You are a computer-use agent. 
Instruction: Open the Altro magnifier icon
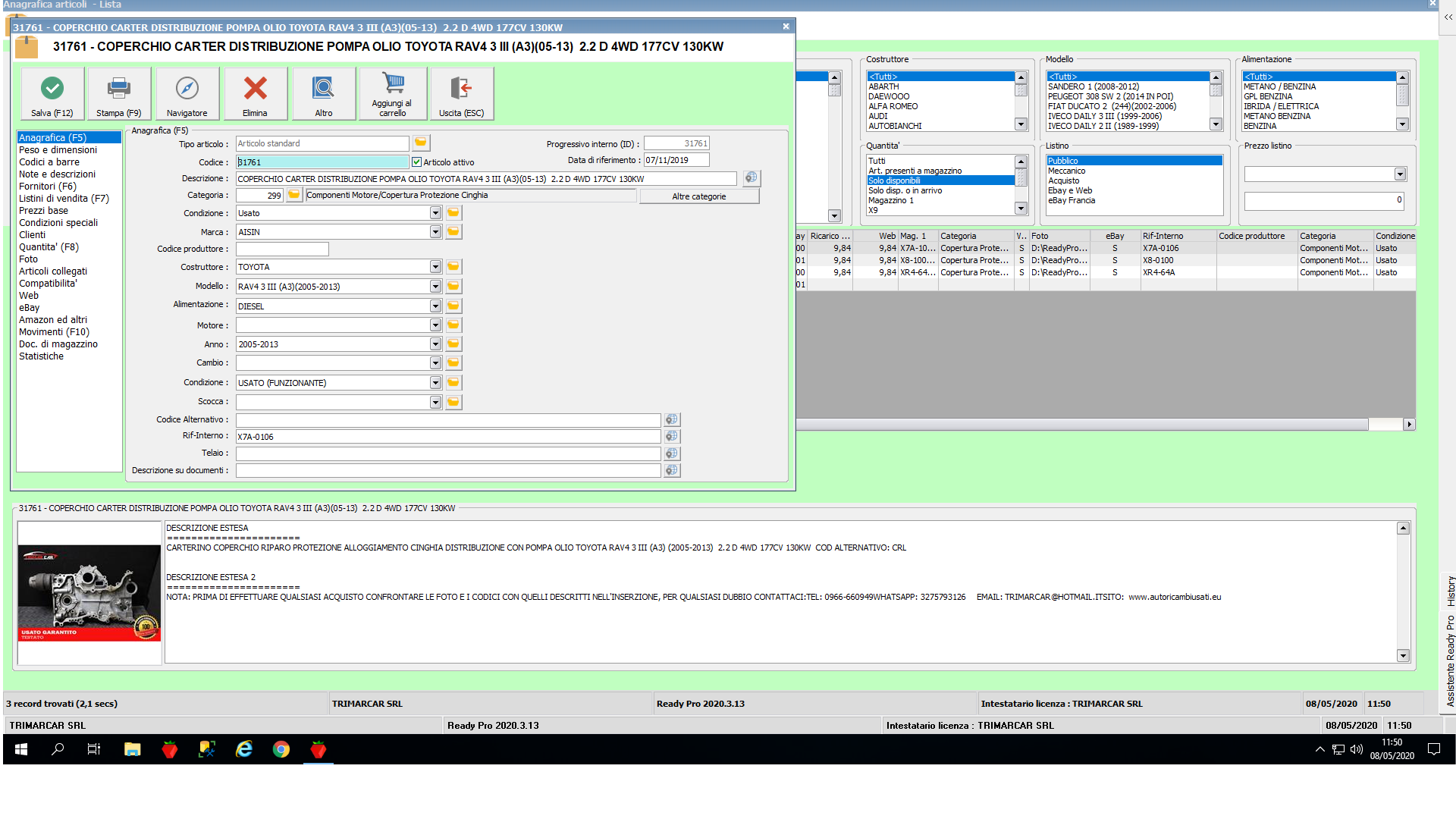coord(324,93)
